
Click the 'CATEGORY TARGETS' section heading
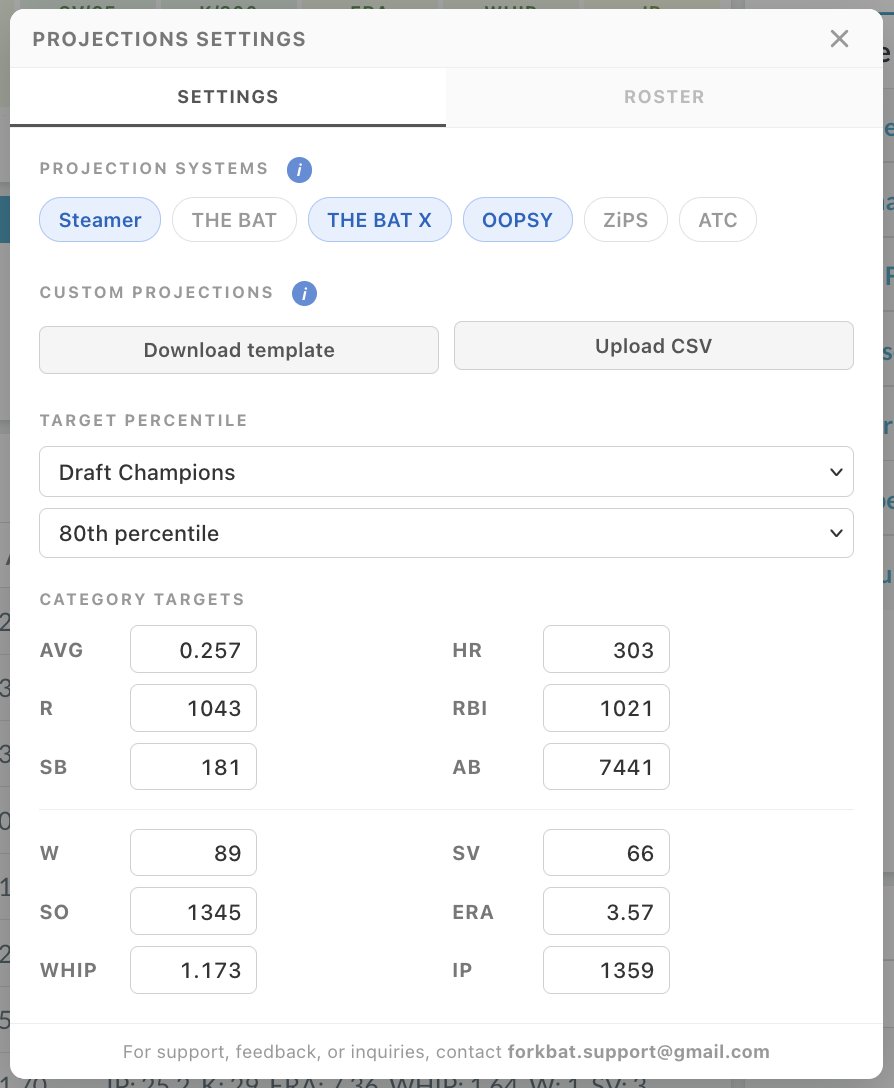[x=142, y=600]
